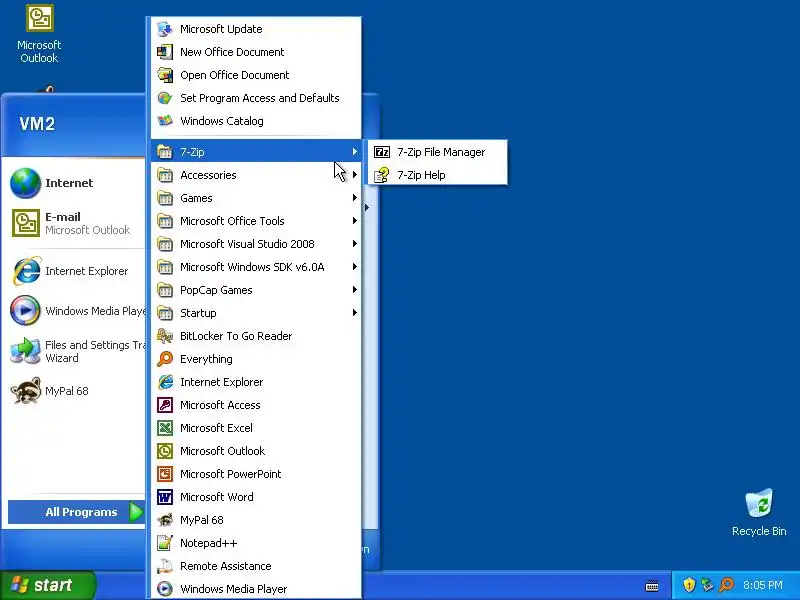
Task: Click the Start button on the taskbar
Action: 48,585
